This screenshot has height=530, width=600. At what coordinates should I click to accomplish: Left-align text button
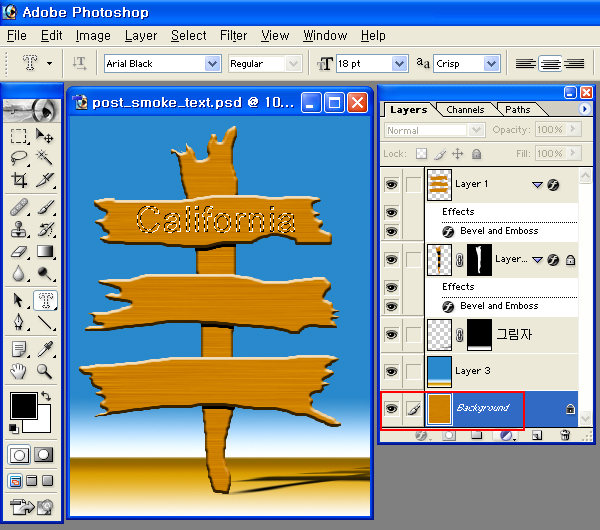[x=525, y=63]
